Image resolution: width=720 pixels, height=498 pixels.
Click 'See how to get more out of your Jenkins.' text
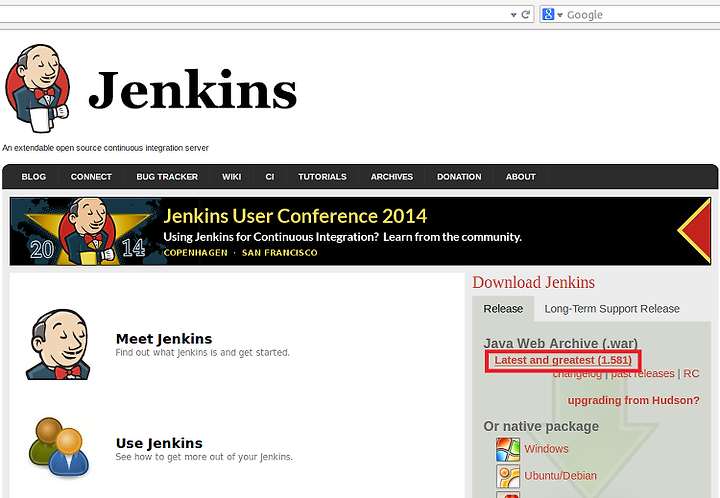pos(204,457)
